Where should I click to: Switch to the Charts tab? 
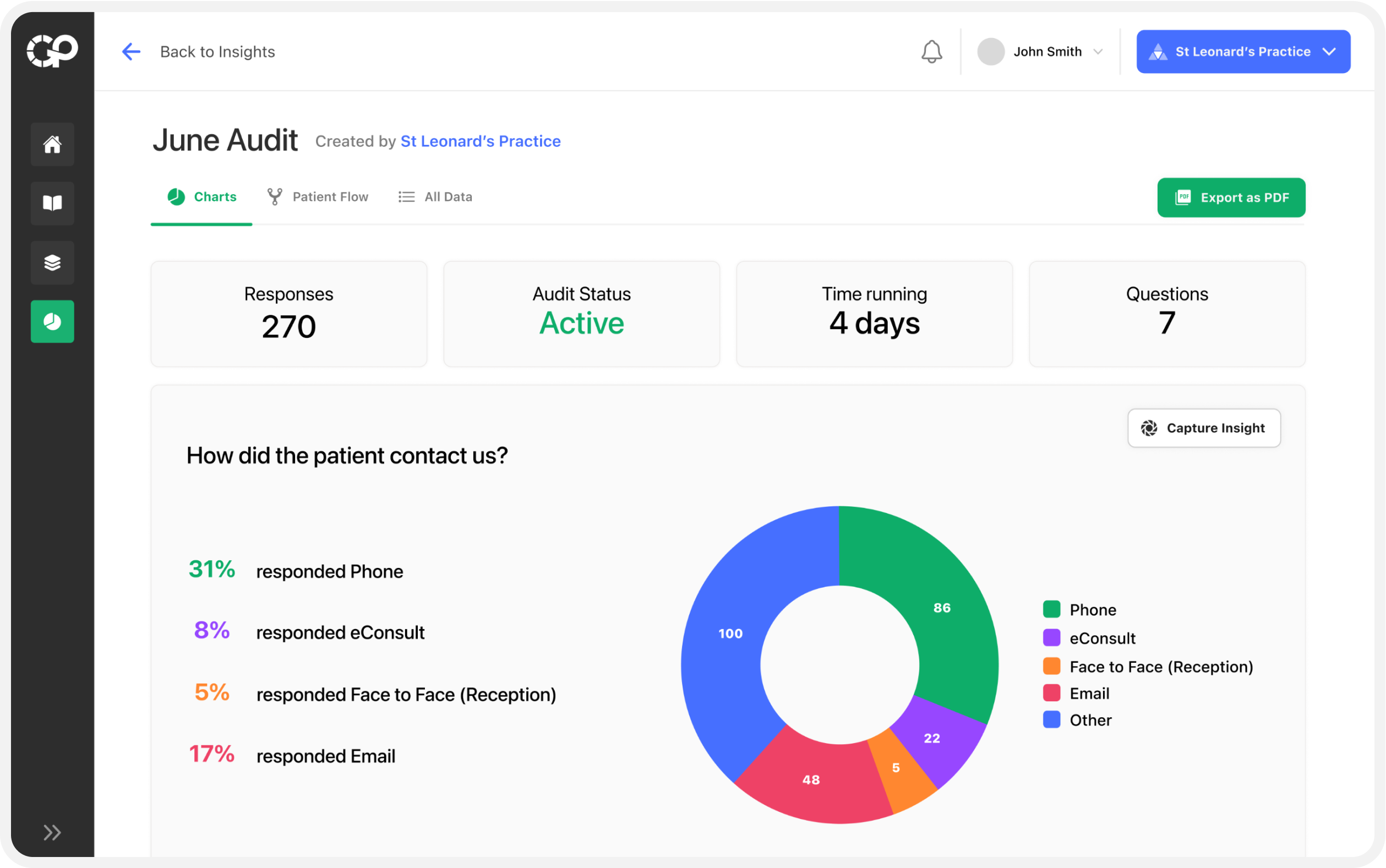(201, 197)
